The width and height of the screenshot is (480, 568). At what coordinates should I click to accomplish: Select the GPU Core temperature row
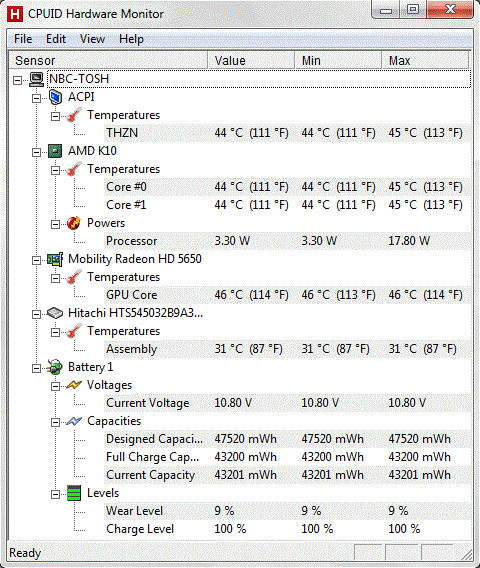tap(288, 295)
